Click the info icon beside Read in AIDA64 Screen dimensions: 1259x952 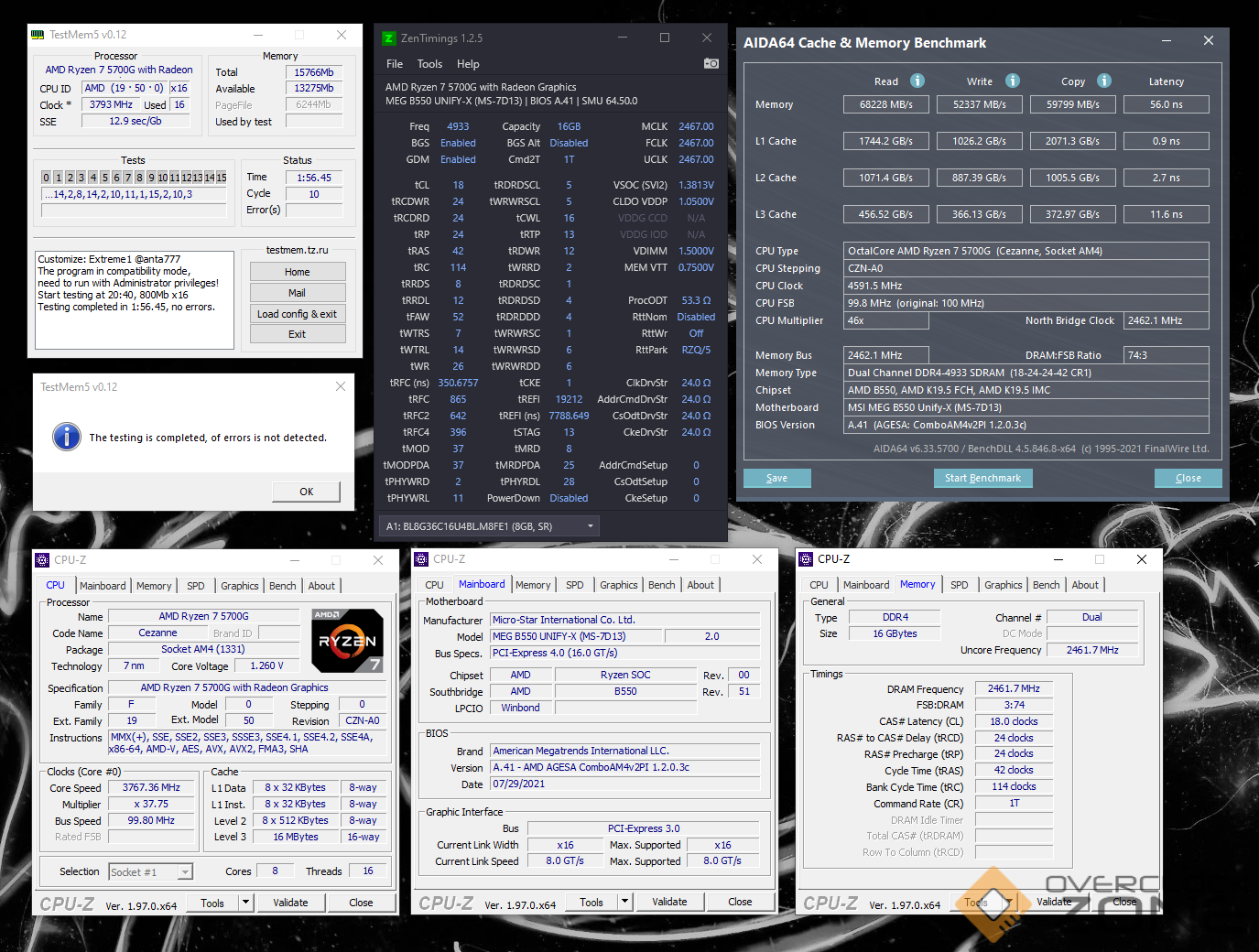point(917,81)
